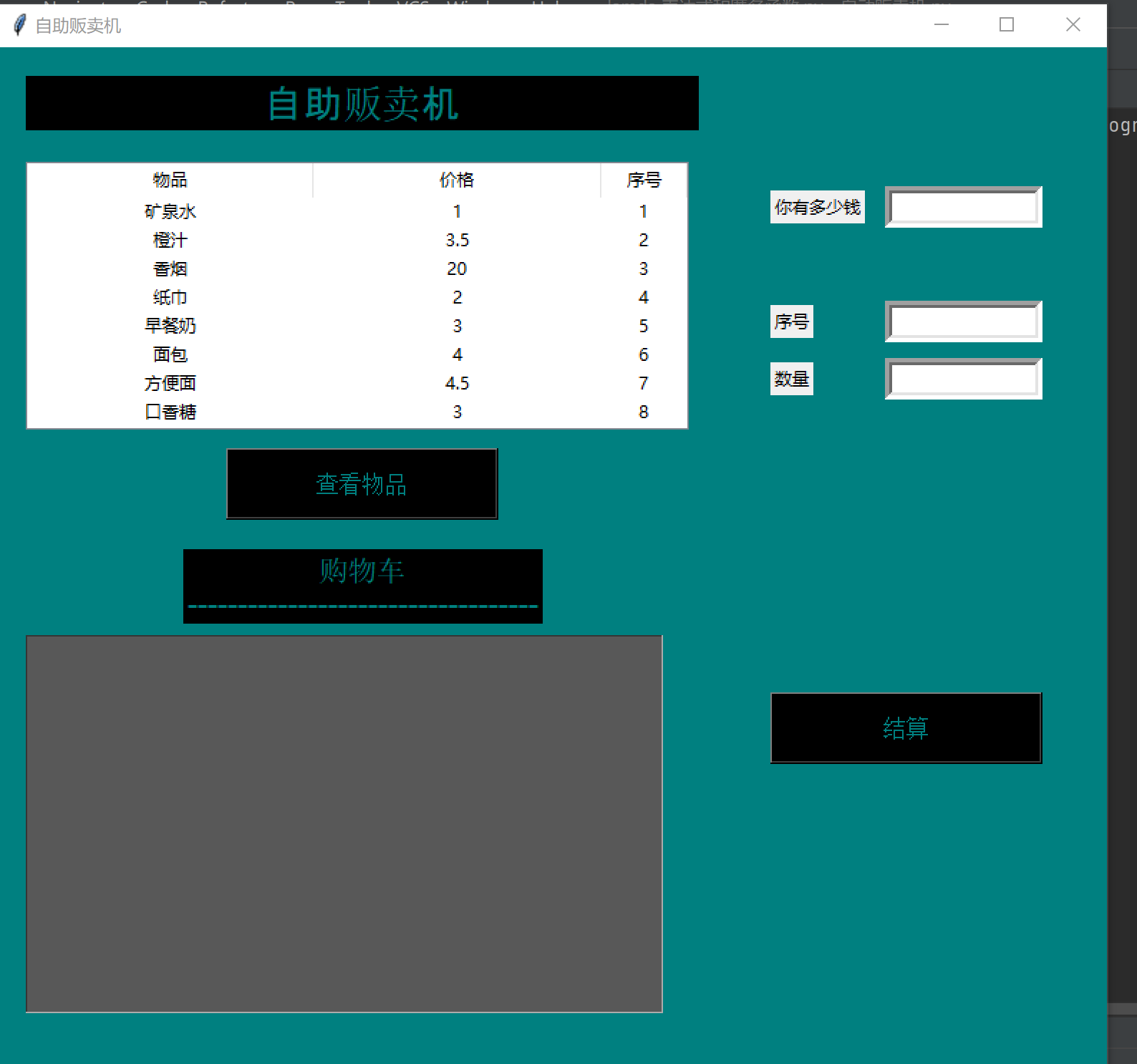Close the 自助贩卖机 window
Screen dimensions: 1137x1064
click(1073, 25)
